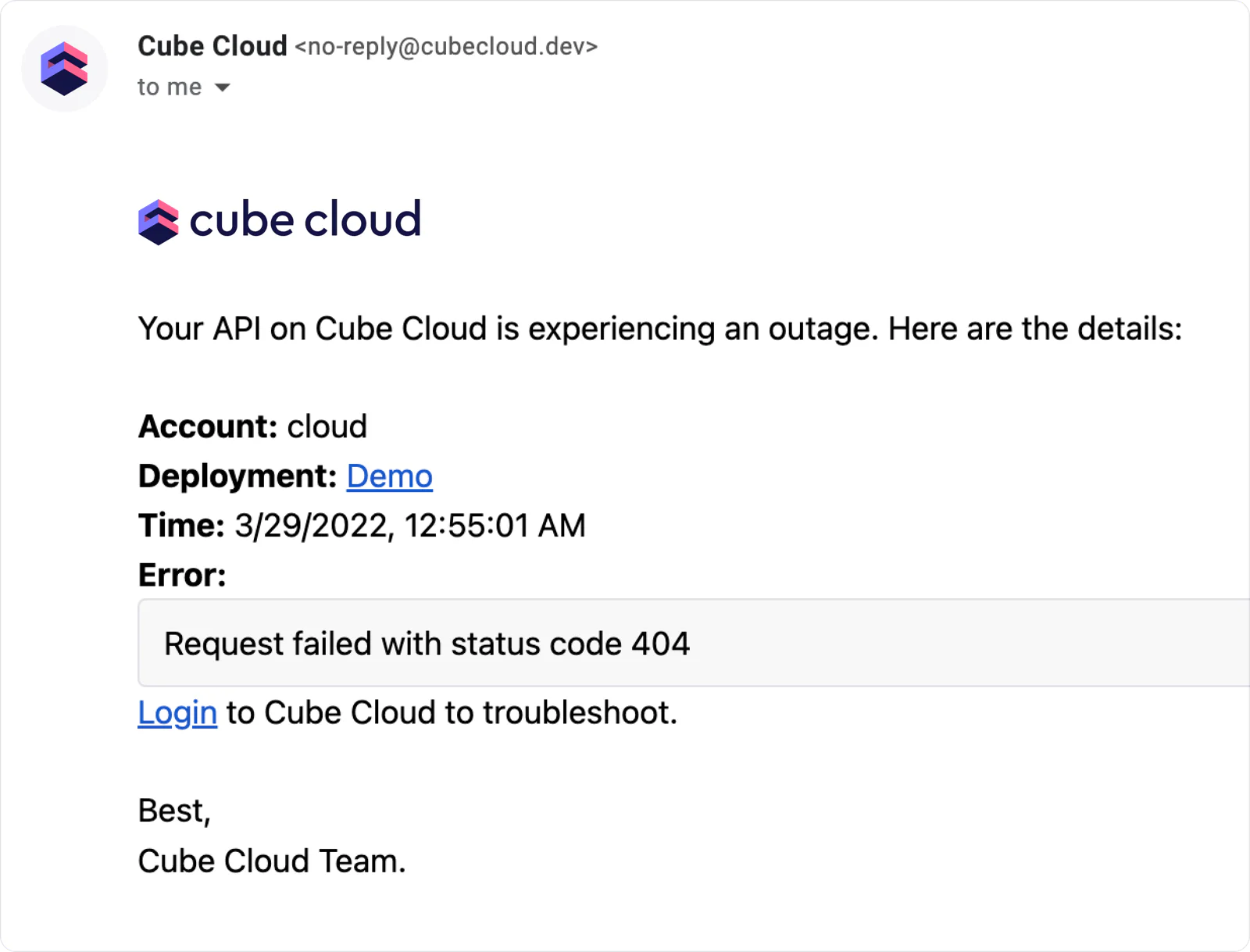Click 'to Cube Cloud to troubleshoot.' text
The width and height of the screenshot is (1250, 952).
pyautogui.click(x=452, y=713)
